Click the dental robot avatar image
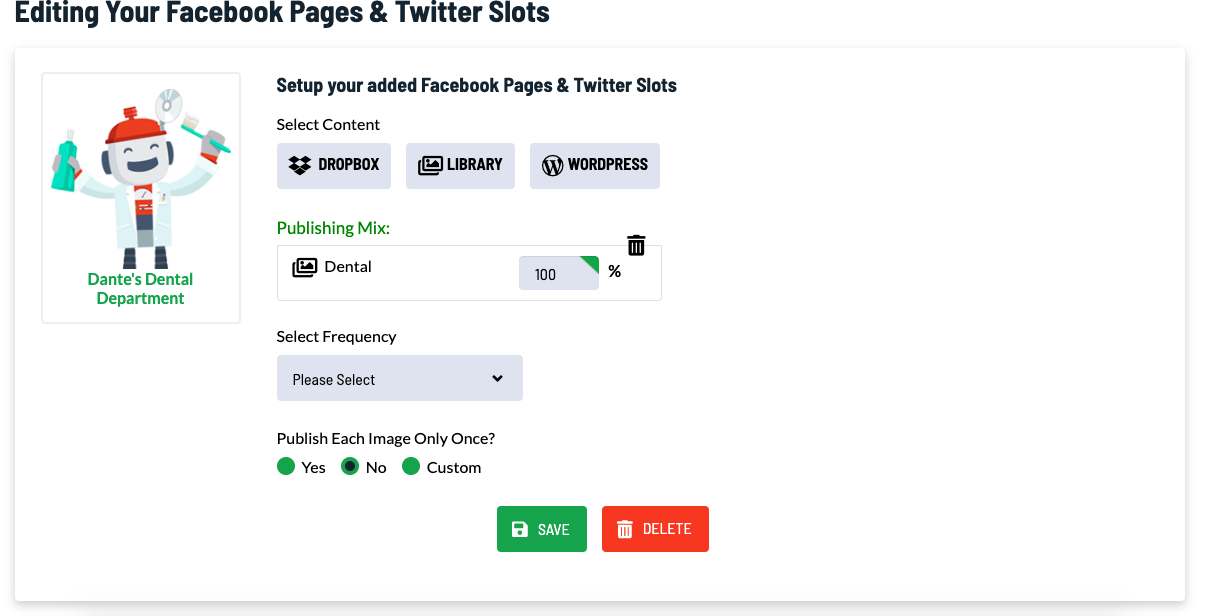1227x616 pixels. (141, 178)
